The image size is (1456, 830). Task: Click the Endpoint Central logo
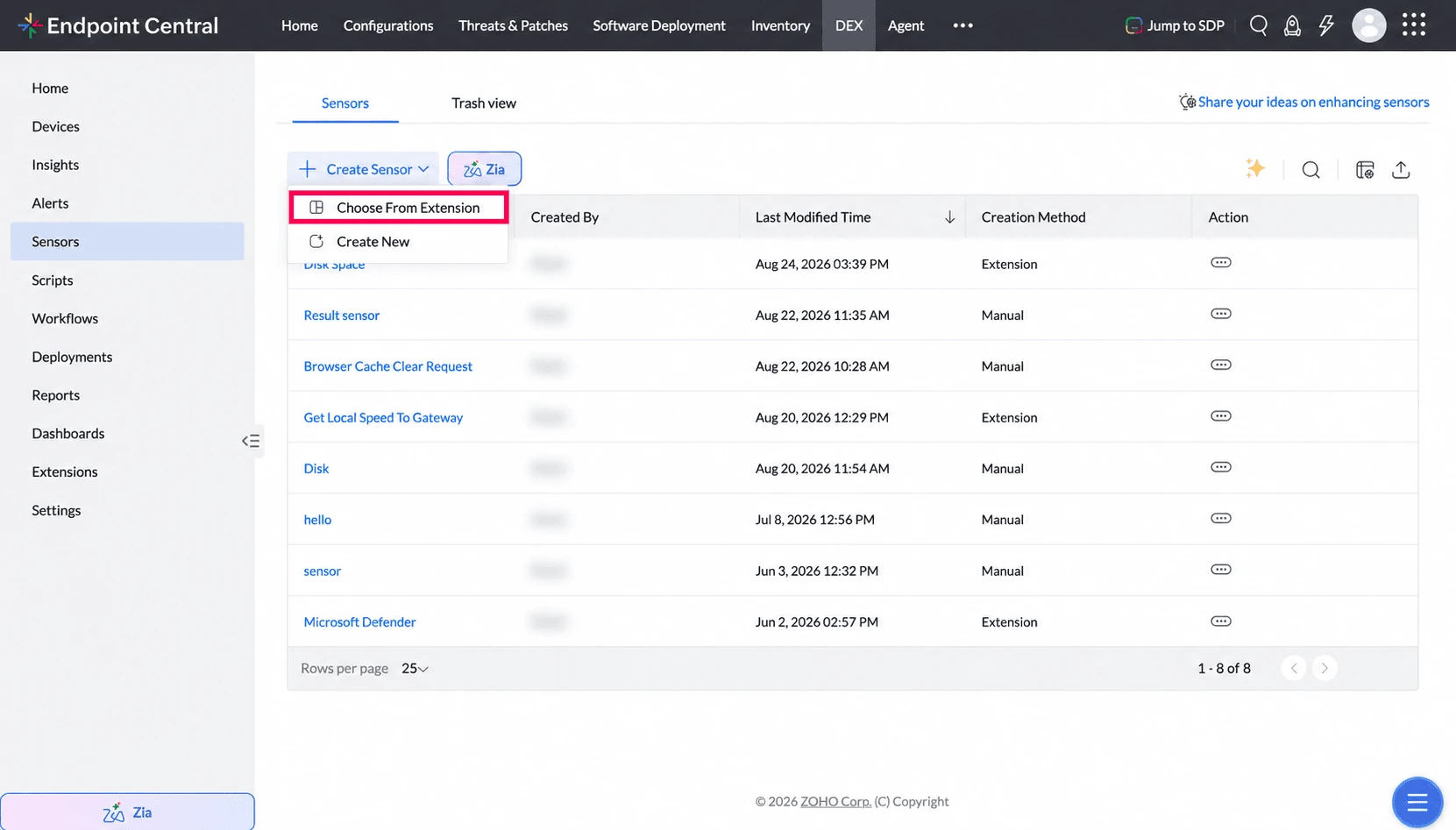pos(118,25)
